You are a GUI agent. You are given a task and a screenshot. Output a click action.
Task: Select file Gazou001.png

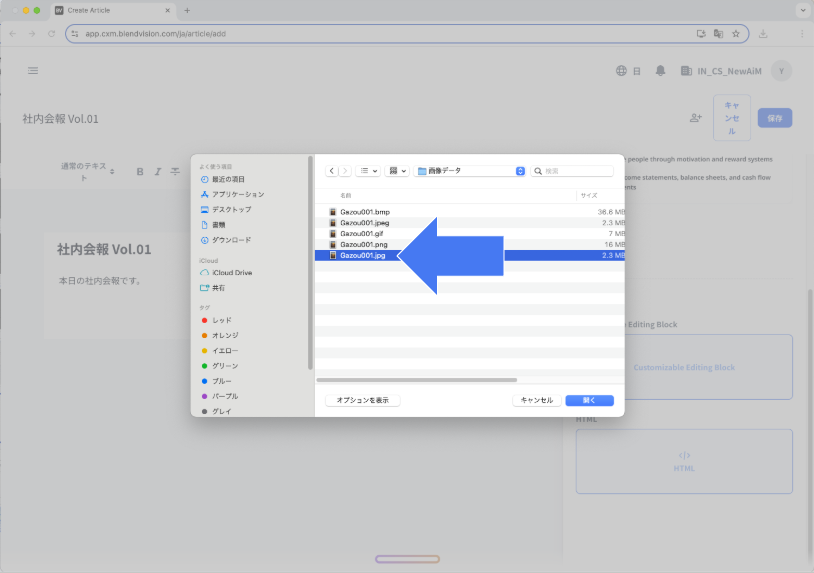(x=469, y=244)
